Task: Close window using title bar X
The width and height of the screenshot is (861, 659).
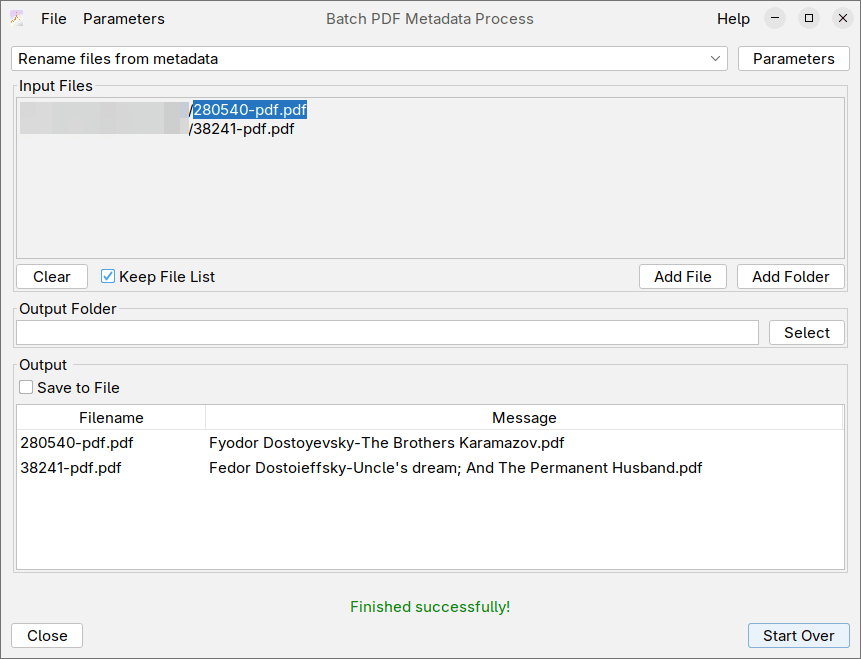Action: 842,18
